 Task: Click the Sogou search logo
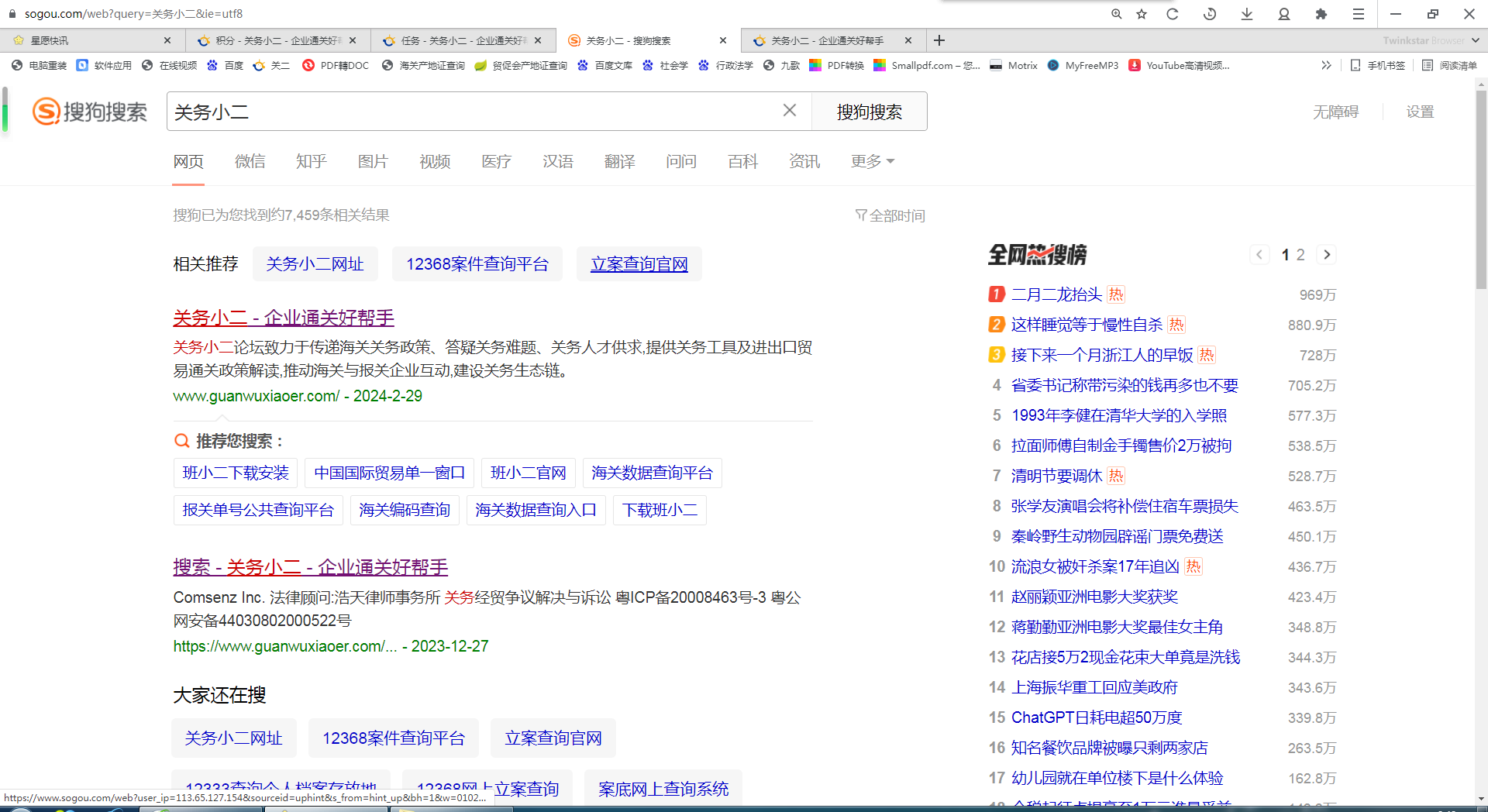point(90,112)
